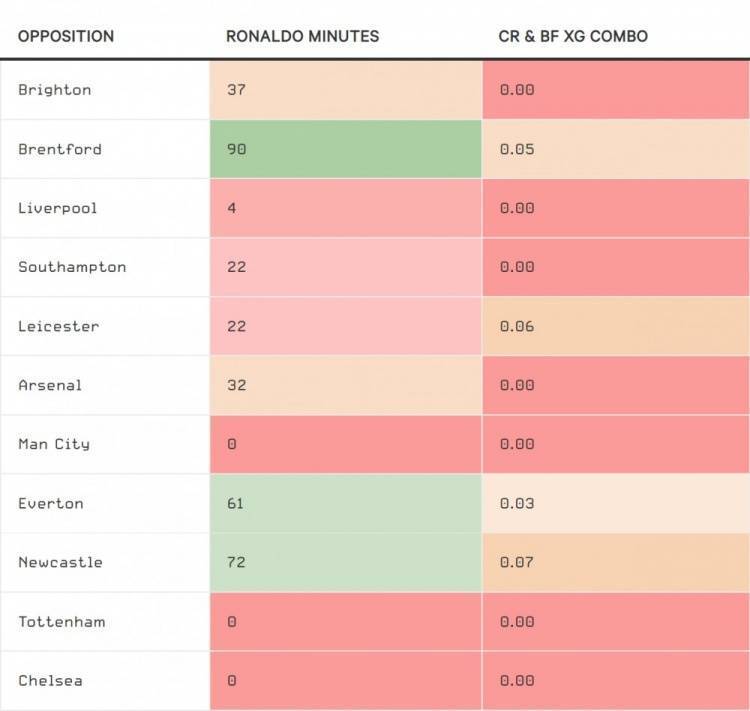Image resolution: width=750 pixels, height=711 pixels.
Task: Click Brentford's green 90 minutes cell
Action: [345, 149]
